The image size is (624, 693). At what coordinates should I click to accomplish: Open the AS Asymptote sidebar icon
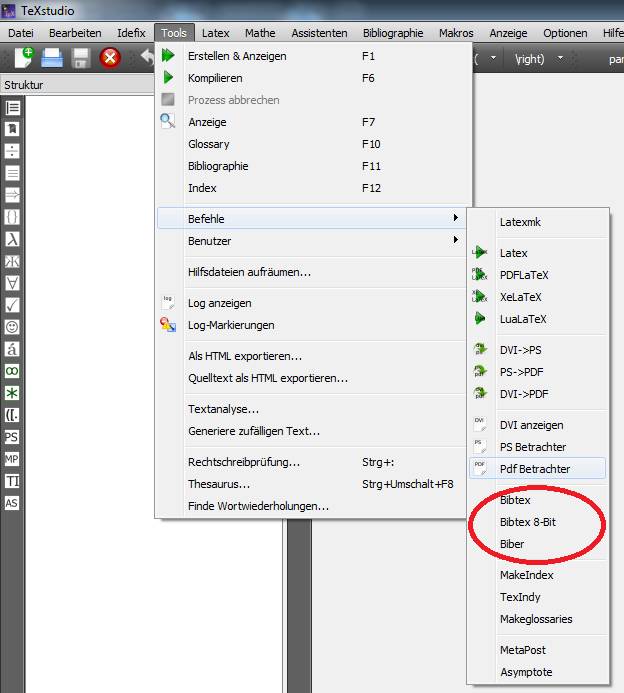coord(12,503)
